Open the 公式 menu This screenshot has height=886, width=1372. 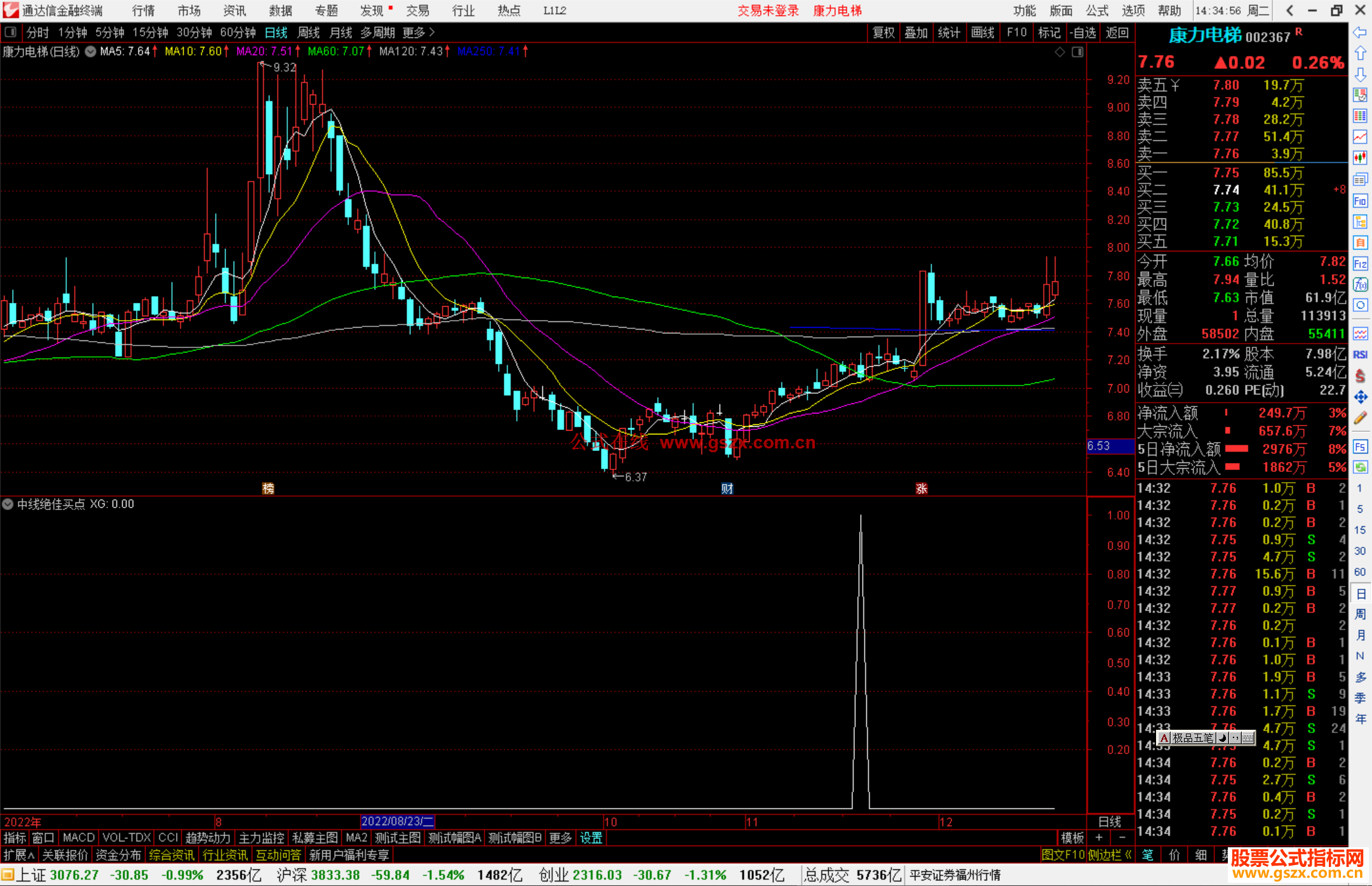tap(1097, 10)
